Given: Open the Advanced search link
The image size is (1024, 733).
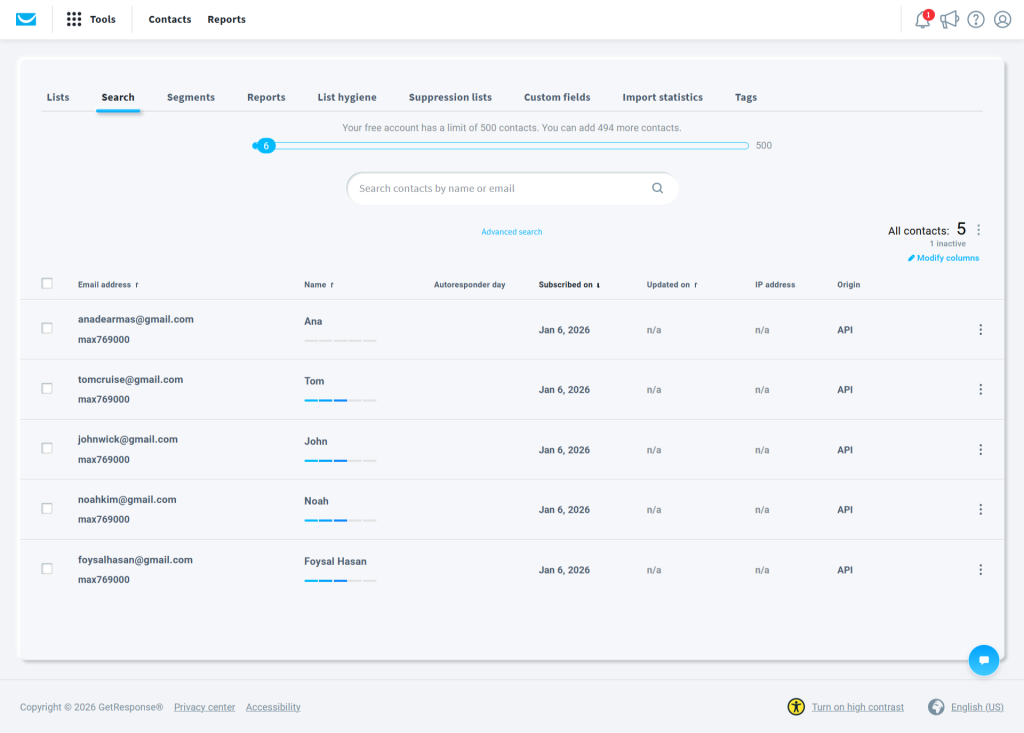Looking at the screenshot, I should click(x=511, y=232).
